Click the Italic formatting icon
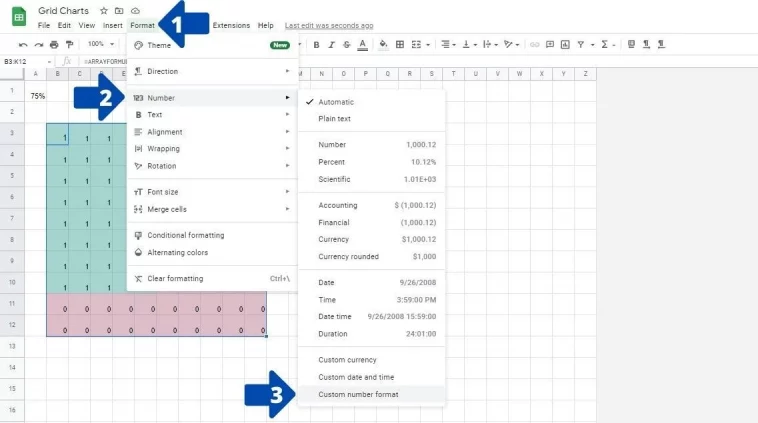The height and width of the screenshot is (423, 758). coord(332,44)
